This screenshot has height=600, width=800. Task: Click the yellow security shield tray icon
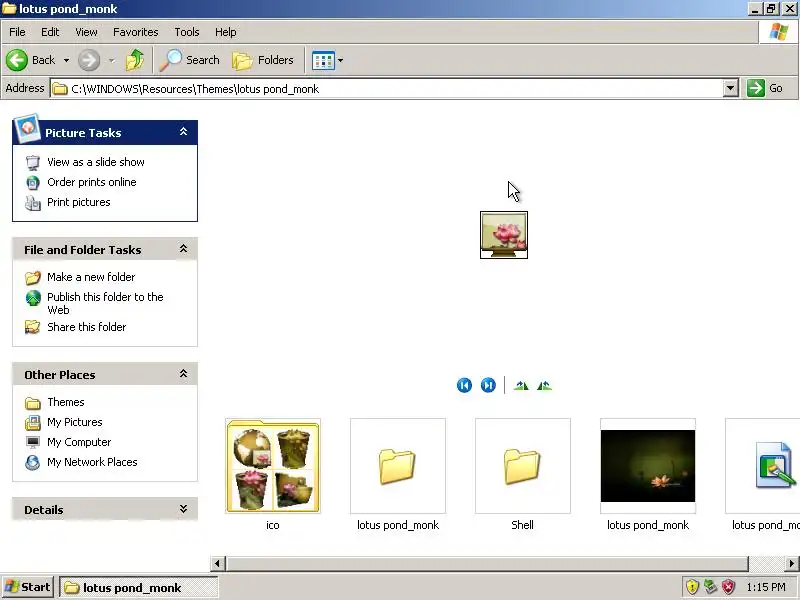point(692,587)
